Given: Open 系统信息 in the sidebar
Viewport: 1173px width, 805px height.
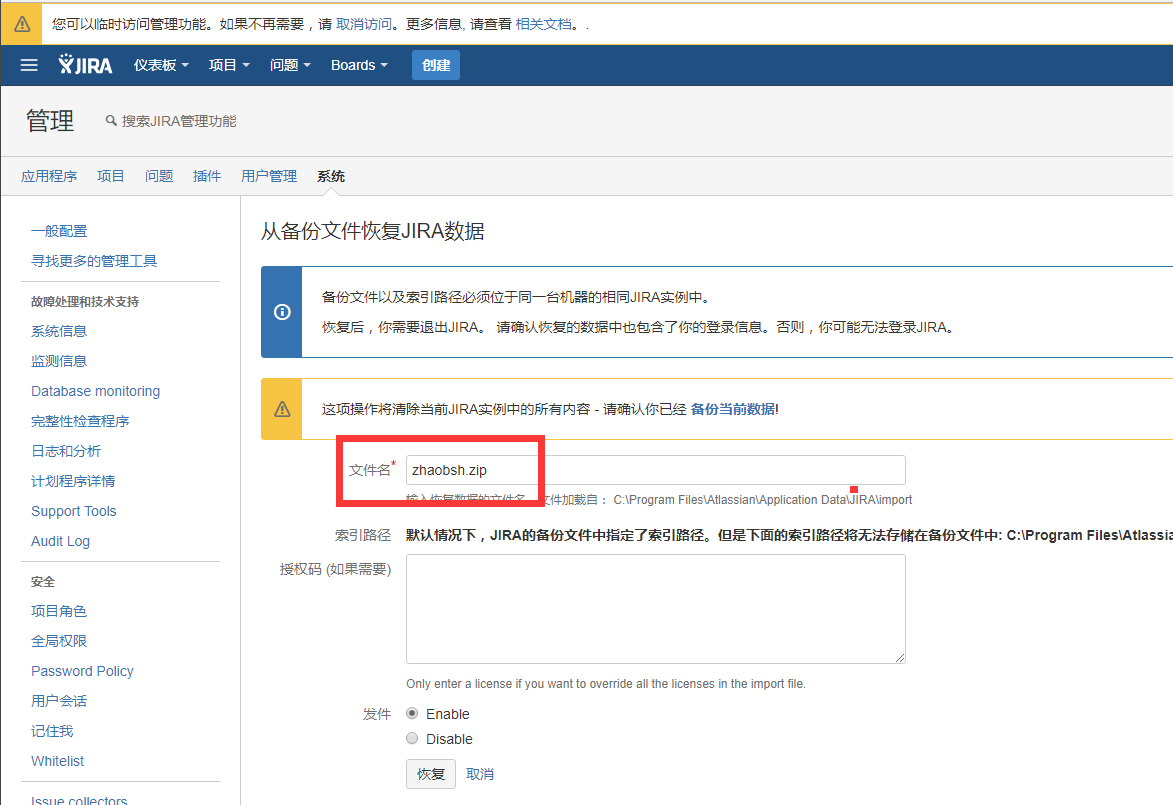Looking at the screenshot, I should pos(59,331).
